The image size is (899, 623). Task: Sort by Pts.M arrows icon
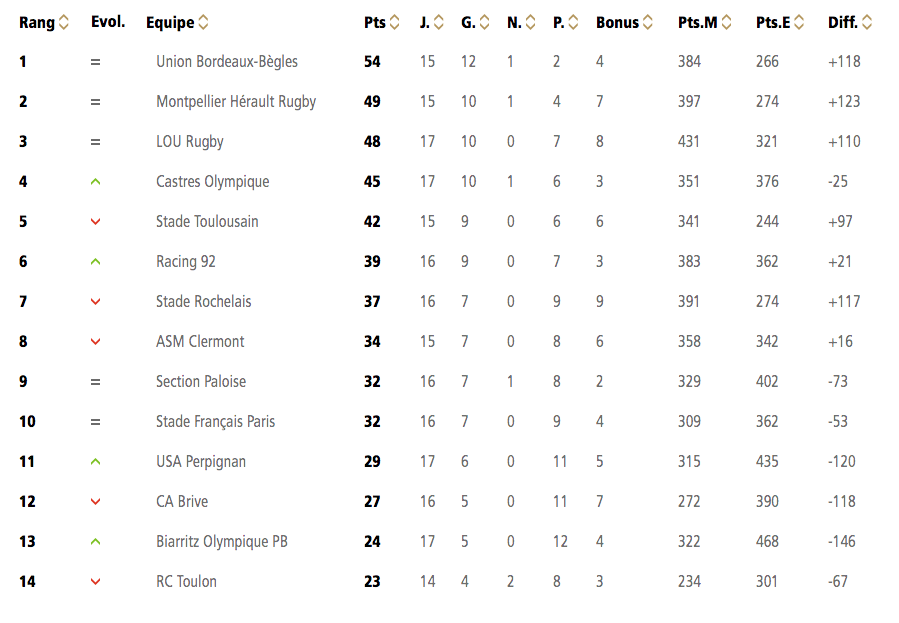point(726,22)
